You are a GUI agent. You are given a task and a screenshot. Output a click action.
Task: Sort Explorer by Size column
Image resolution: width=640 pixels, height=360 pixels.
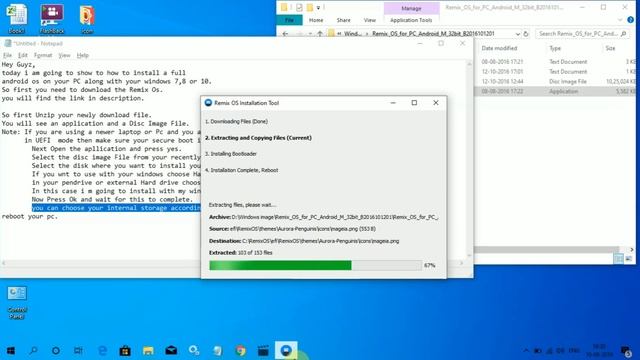(x=610, y=48)
